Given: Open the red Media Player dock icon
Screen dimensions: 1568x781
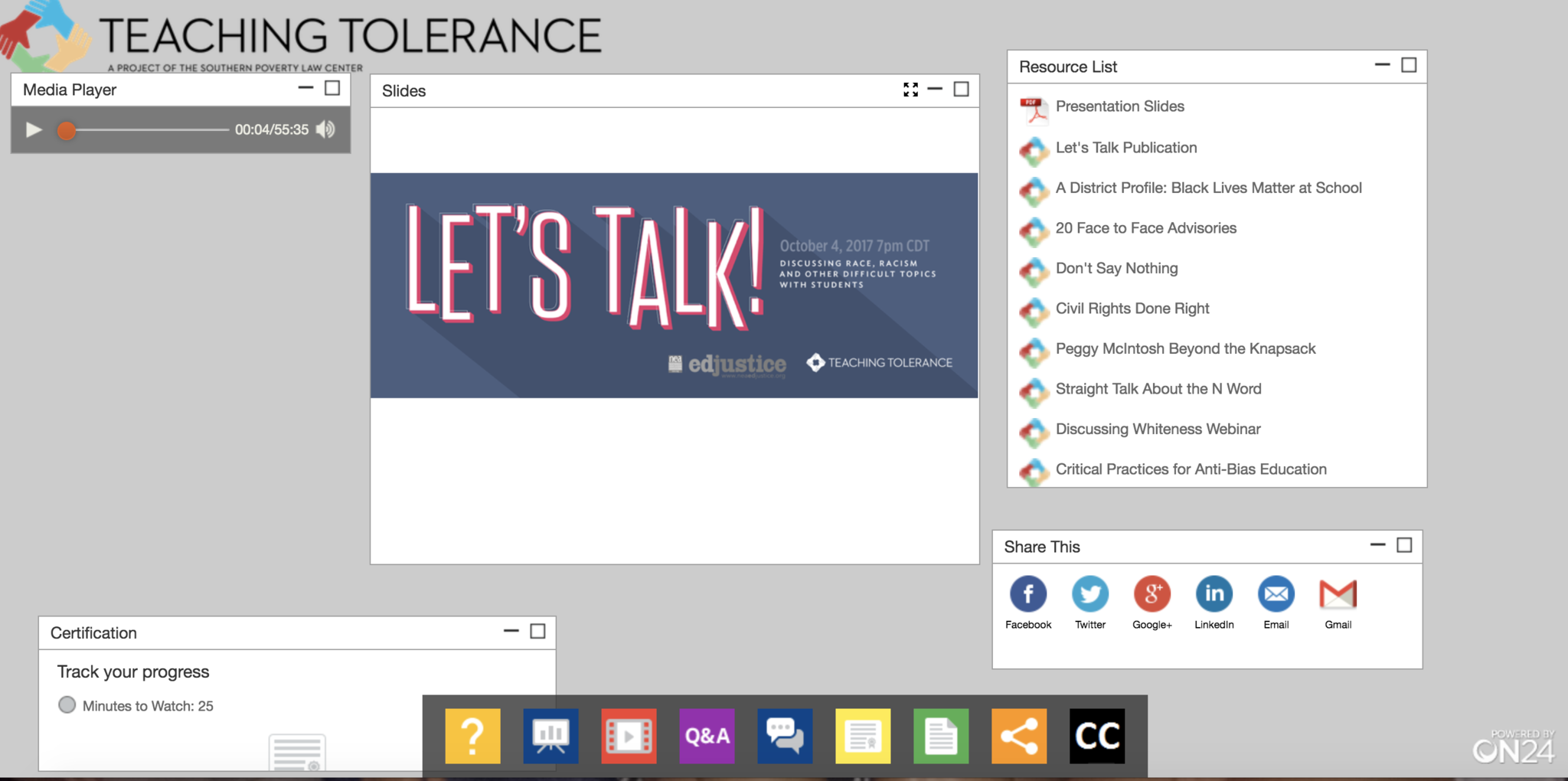Looking at the screenshot, I should point(629,736).
